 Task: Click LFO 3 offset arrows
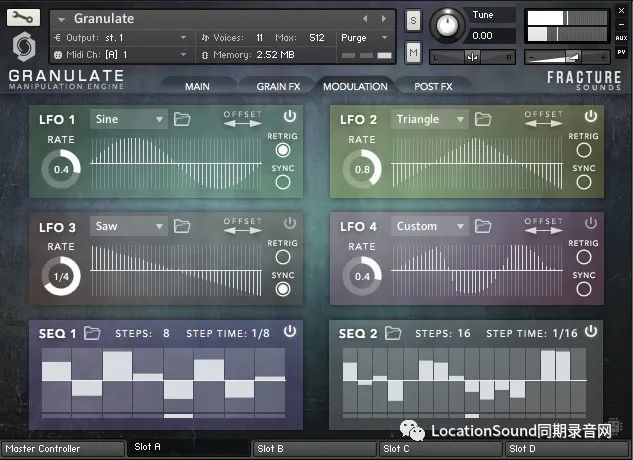tap(243, 231)
